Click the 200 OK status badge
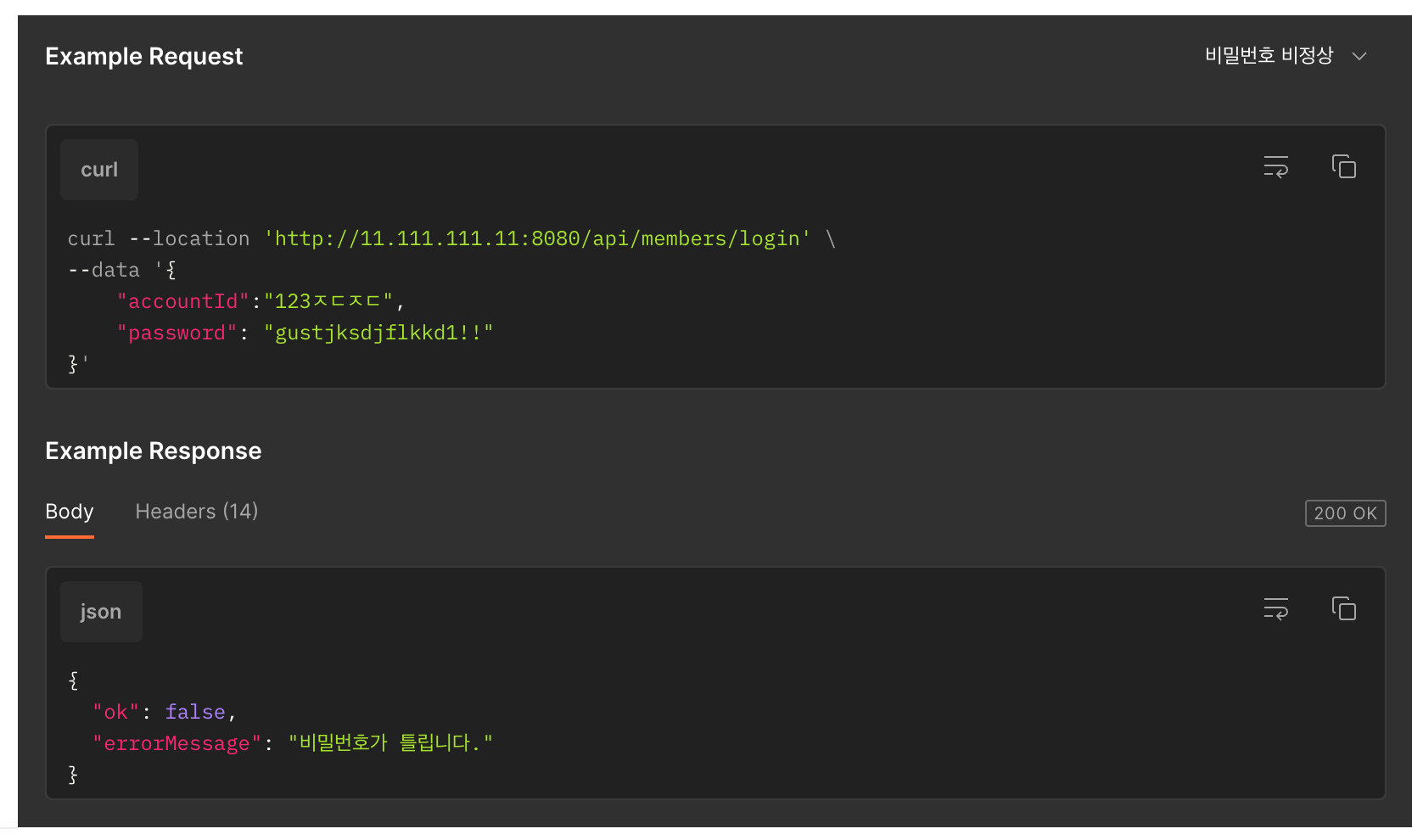Screen dimensions: 1412x840 [1345, 513]
